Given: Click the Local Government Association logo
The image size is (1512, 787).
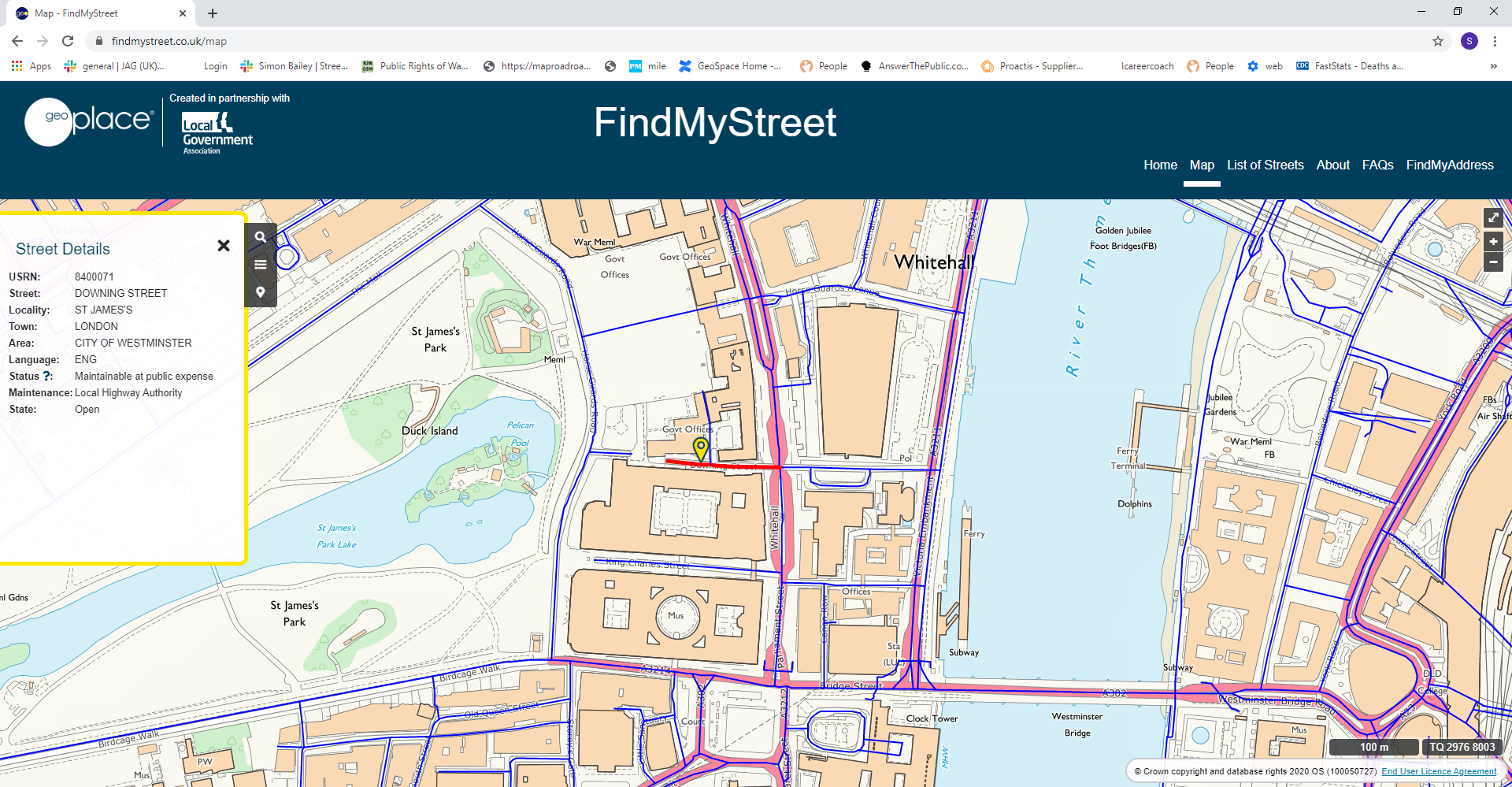Looking at the screenshot, I should point(217,133).
